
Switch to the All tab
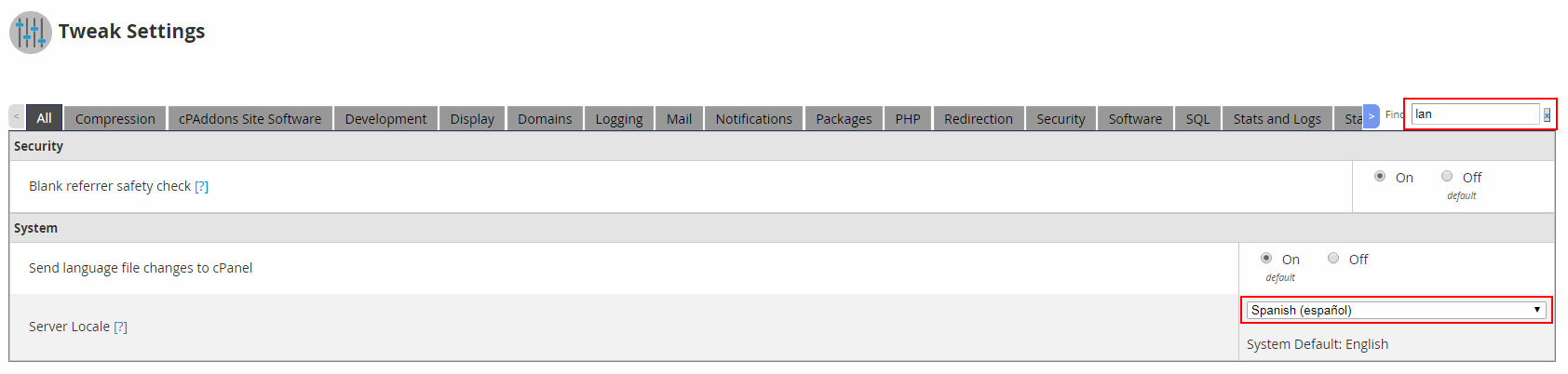[44, 118]
